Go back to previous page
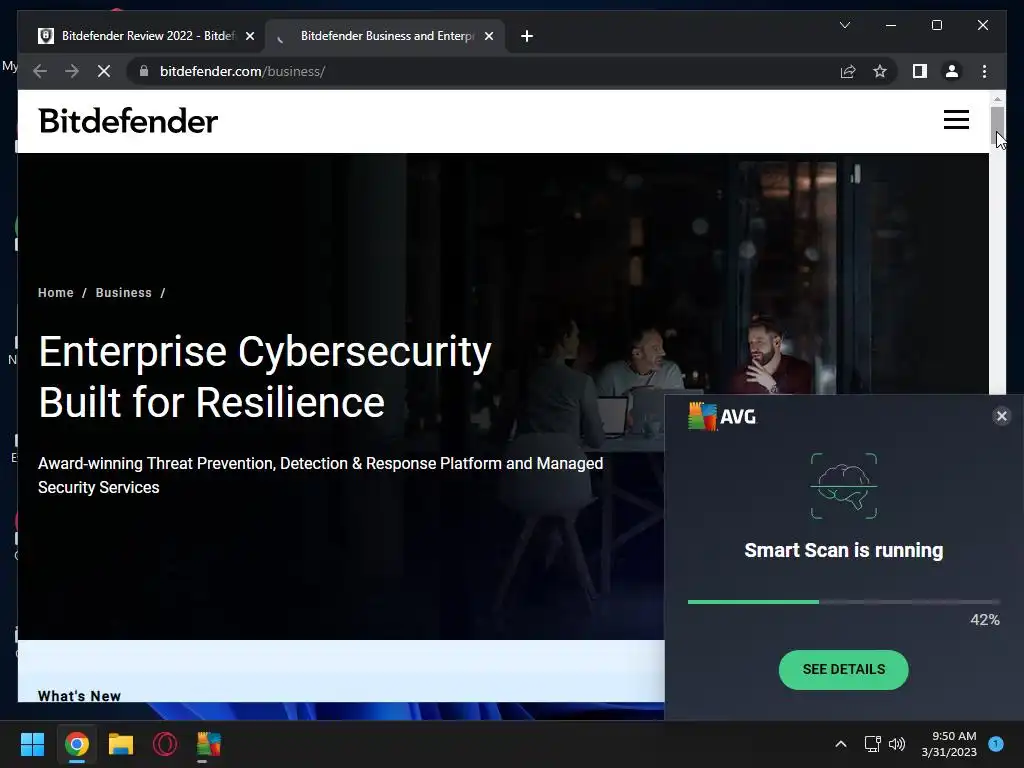 tap(40, 71)
